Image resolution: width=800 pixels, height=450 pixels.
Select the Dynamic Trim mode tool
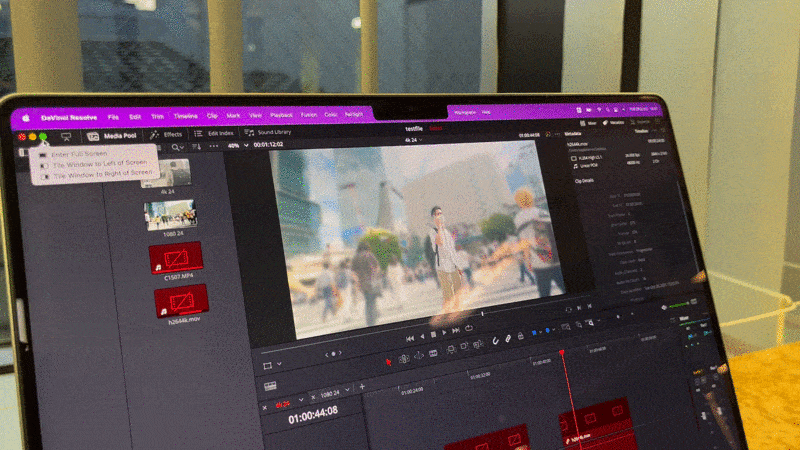click(x=418, y=356)
